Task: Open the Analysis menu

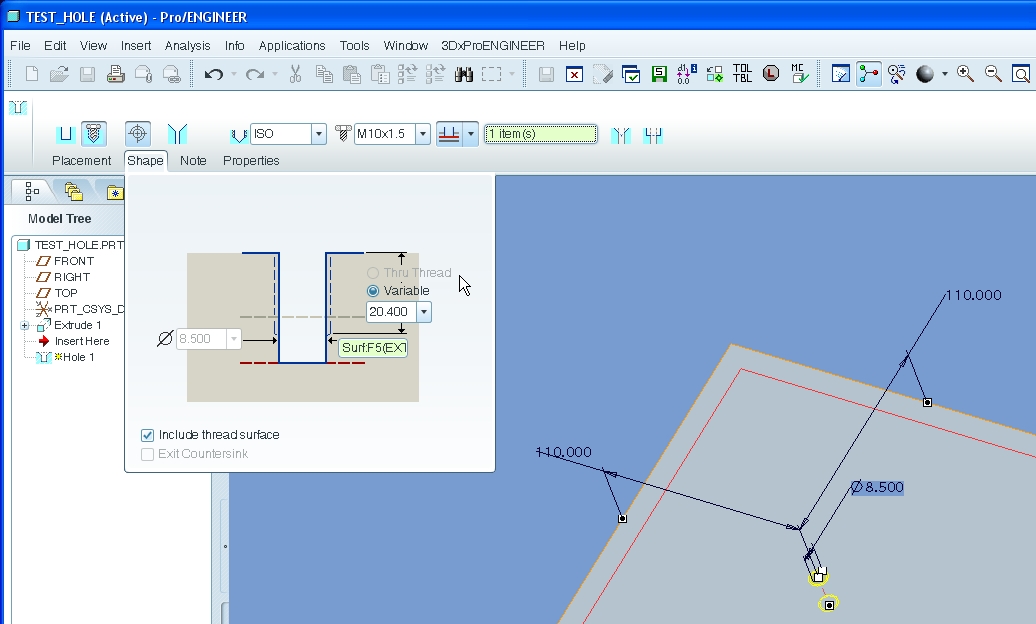Action: (187, 46)
